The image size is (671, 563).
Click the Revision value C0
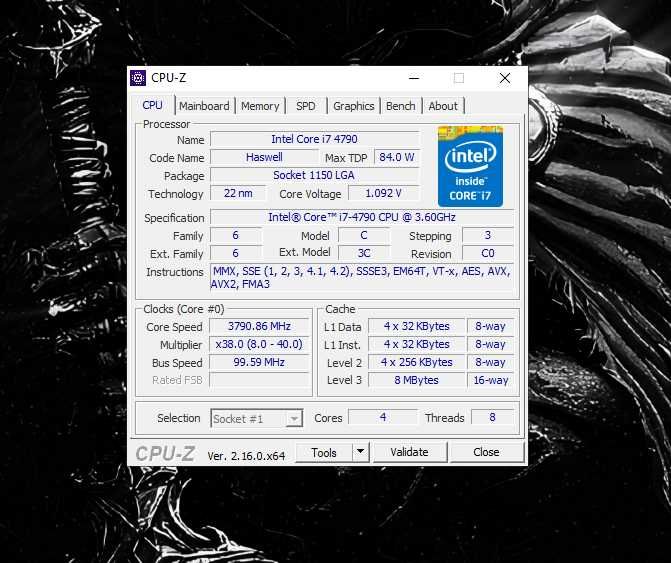coord(488,253)
